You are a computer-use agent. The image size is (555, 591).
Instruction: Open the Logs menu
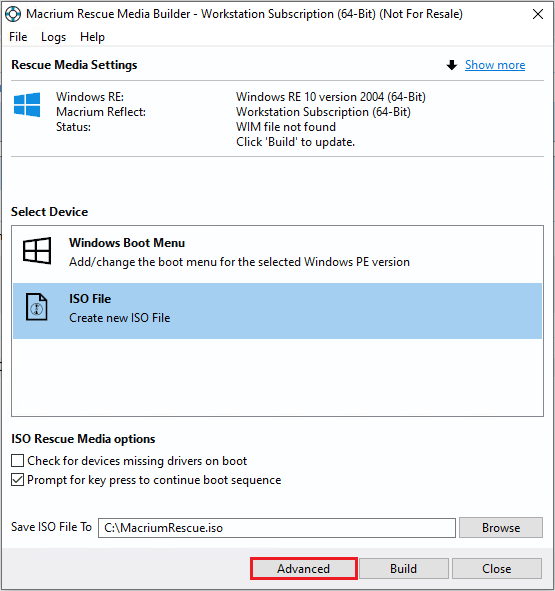click(54, 37)
